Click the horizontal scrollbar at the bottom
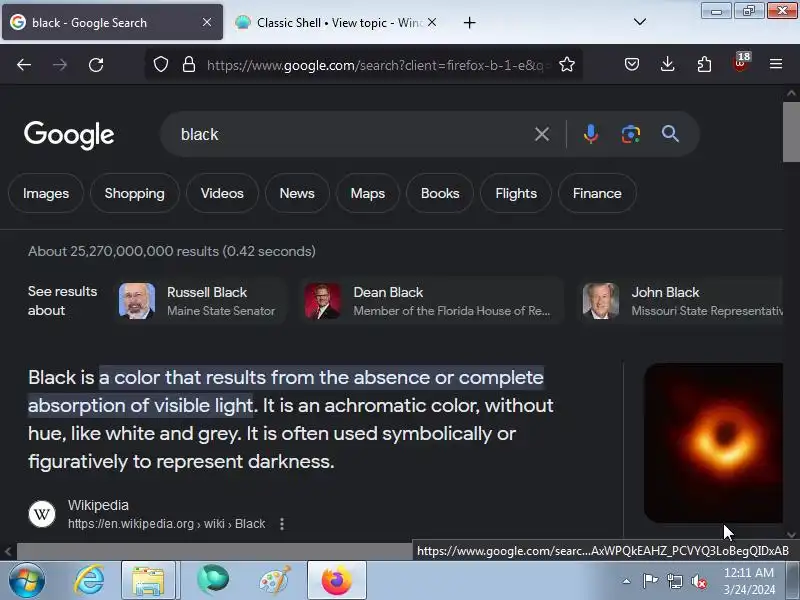Viewport: 800px width, 600px height. pos(214,551)
